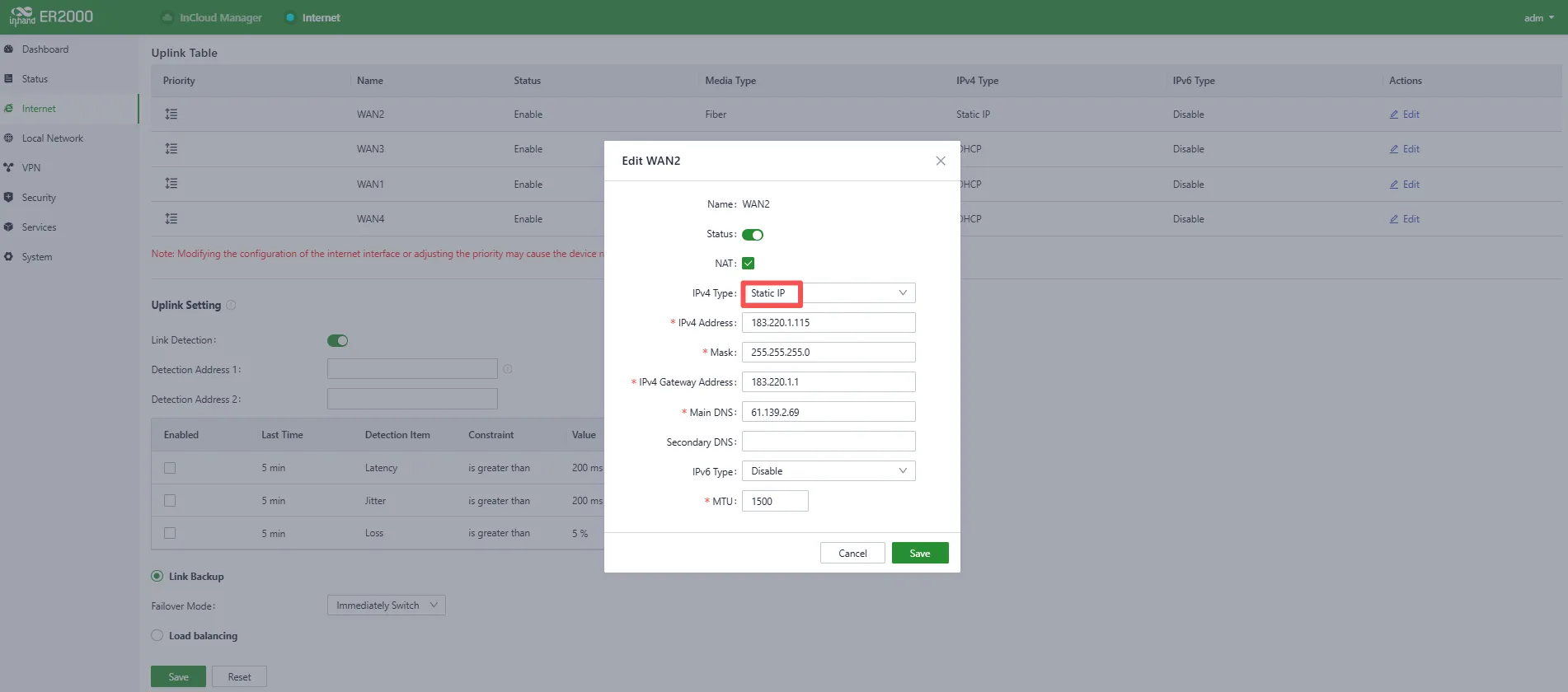The height and width of the screenshot is (692, 1568).
Task: Click the Internet status tab in header
Action: pos(313,17)
